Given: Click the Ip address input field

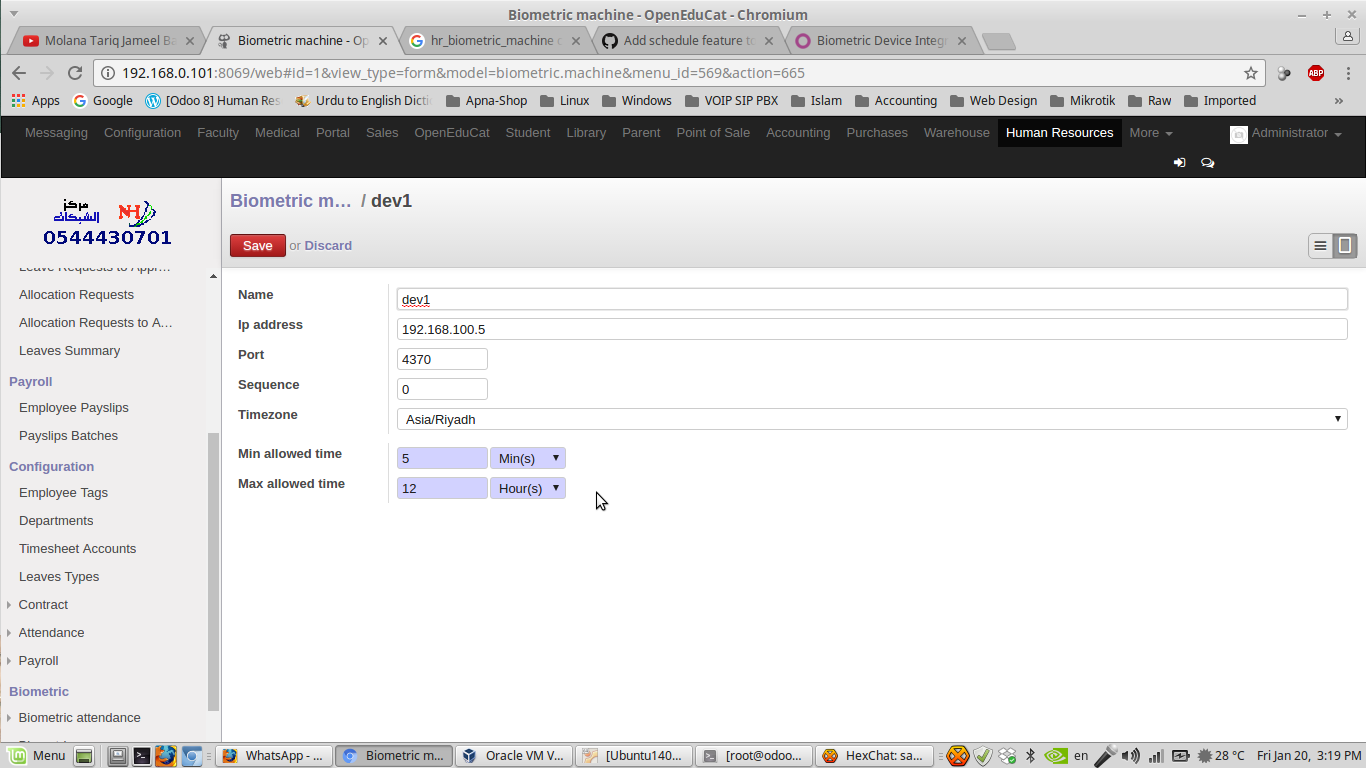Looking at the screenshot, I should click(872, 329).
